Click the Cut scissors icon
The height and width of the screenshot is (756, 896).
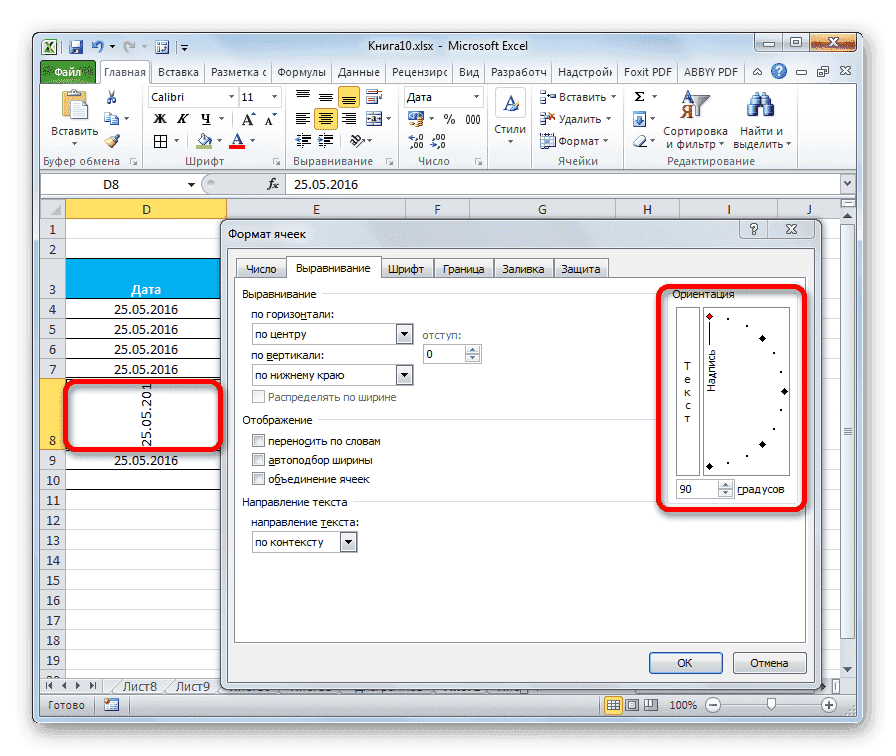point(112,97)
